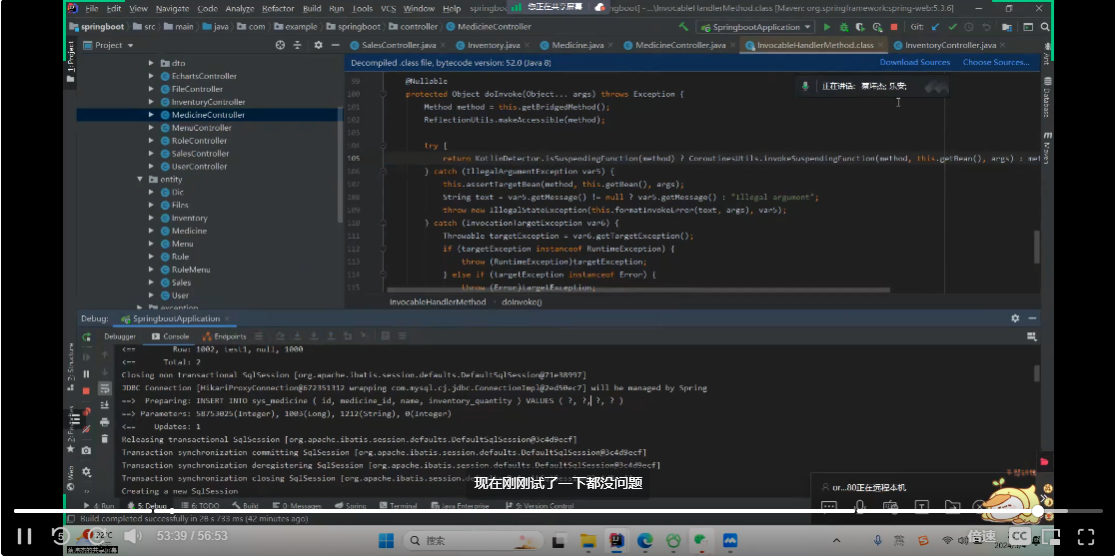Open the Navigate menu
Image resolution: width=1115 pixels, height=556 pixels.
tap(172, 9)
